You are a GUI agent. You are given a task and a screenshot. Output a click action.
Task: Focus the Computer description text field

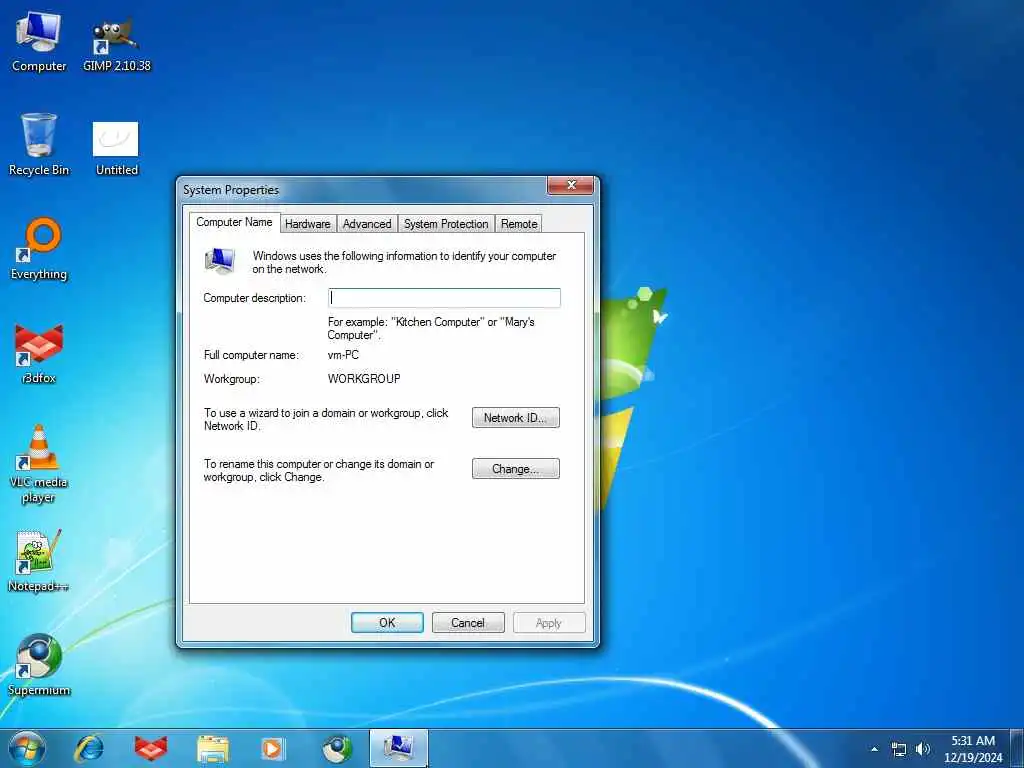point(444,298)
